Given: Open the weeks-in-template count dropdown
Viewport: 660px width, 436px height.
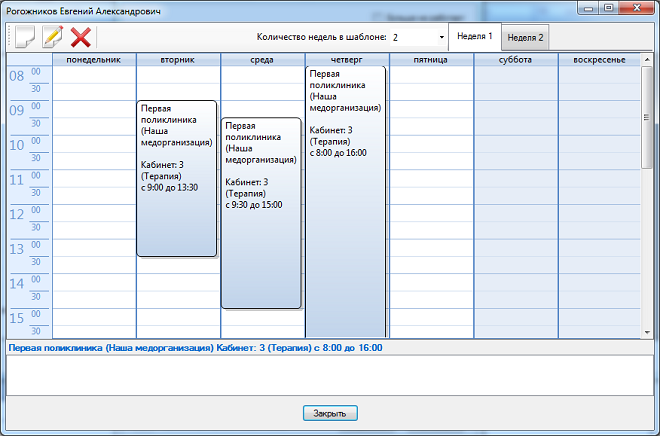Looking at the screenshot, I should [x=441, y=37].
